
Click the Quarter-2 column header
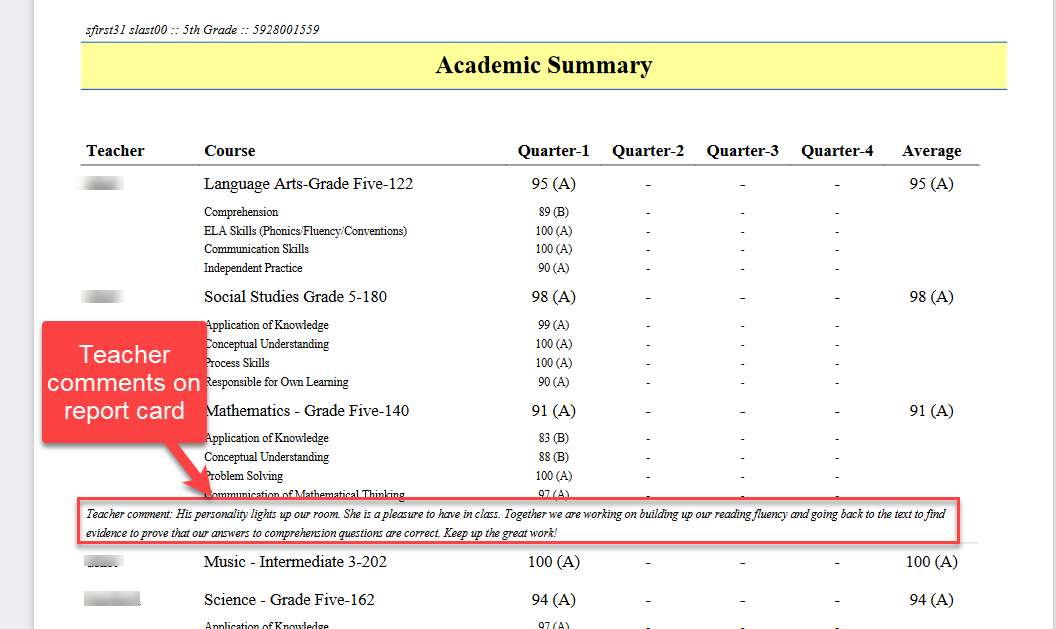click(x=648, y=151)
